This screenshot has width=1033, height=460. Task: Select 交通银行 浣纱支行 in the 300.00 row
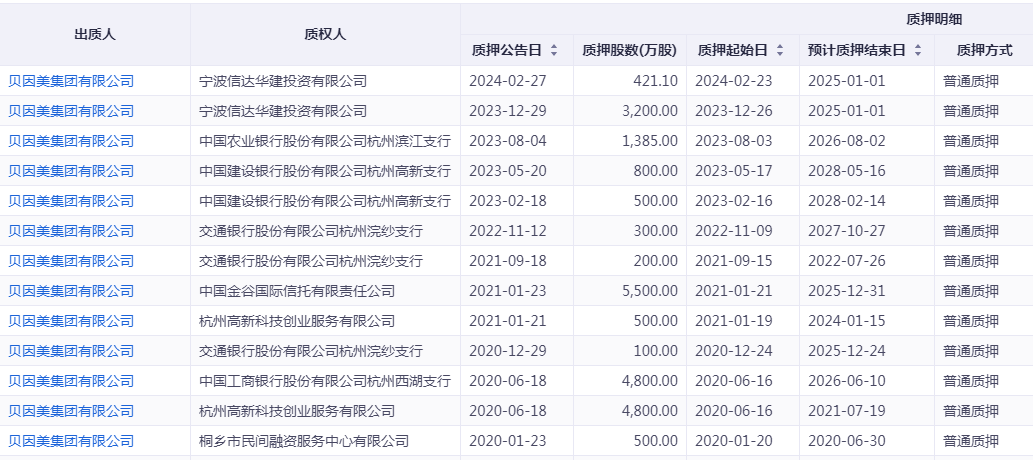pos(311,231)
